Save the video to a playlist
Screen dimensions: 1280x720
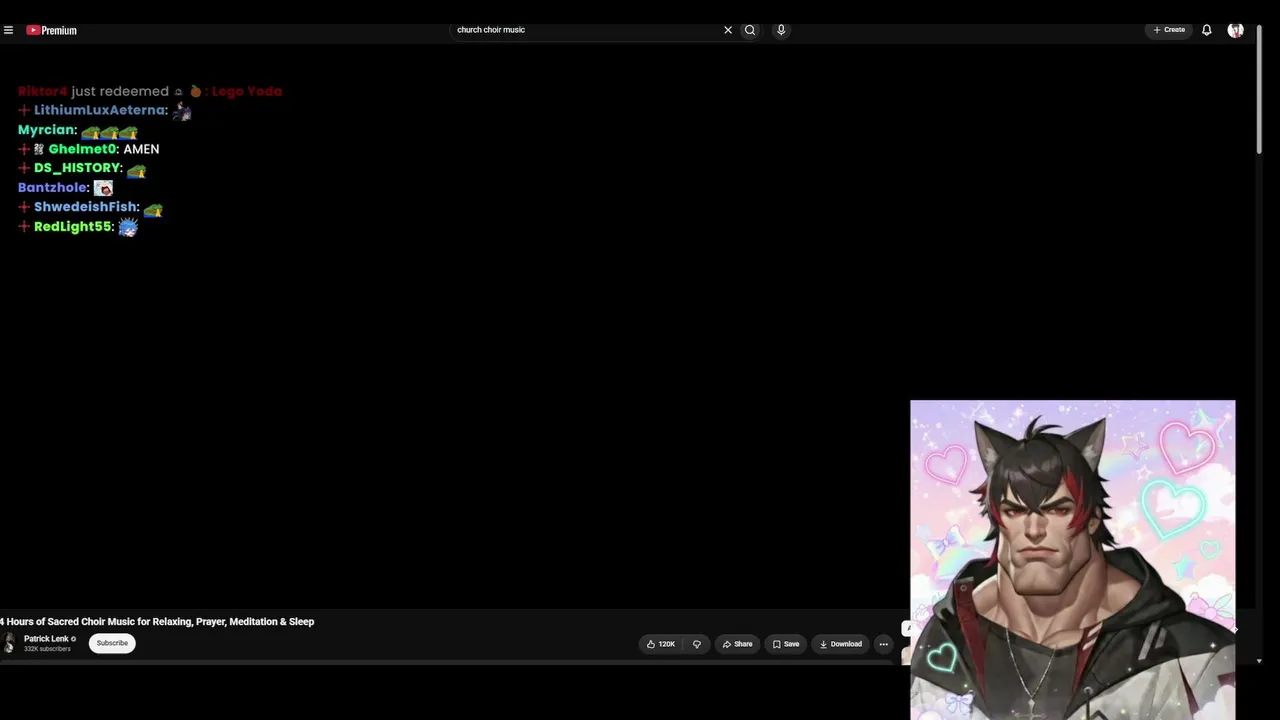coord(786,644)
